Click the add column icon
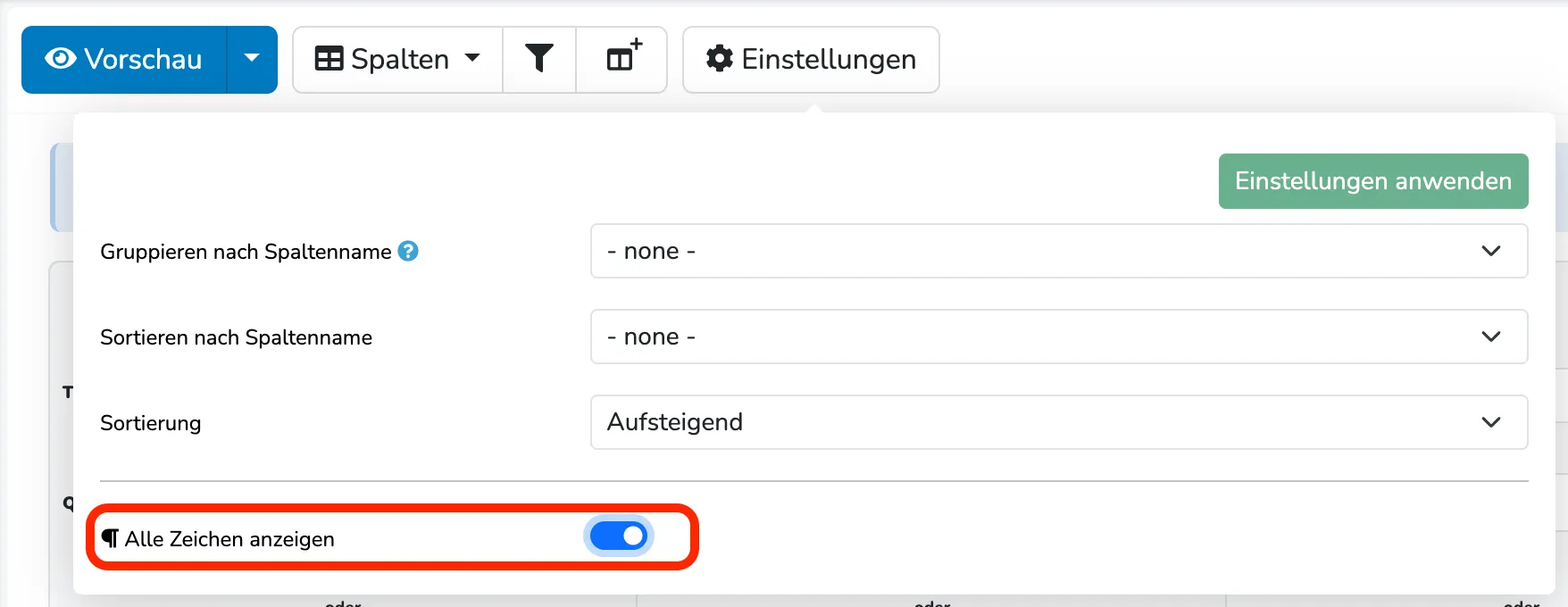 tap(622, 57)
